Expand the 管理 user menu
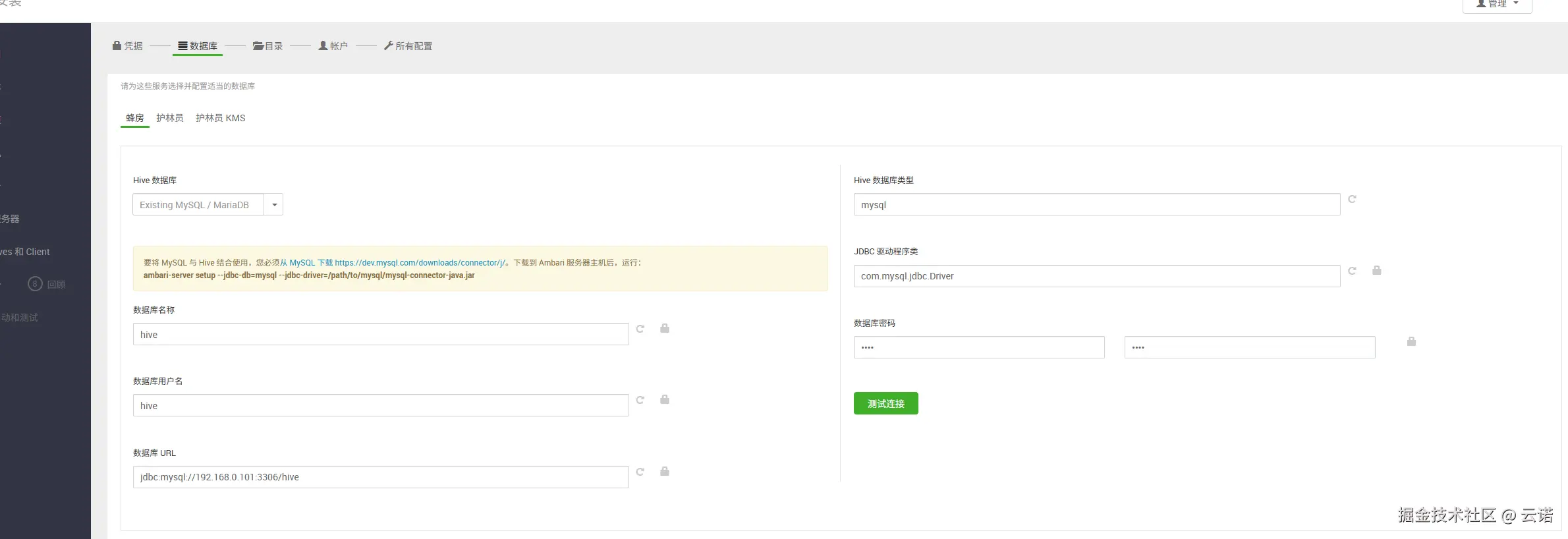1568x539 pixels. pos(1497,4)
